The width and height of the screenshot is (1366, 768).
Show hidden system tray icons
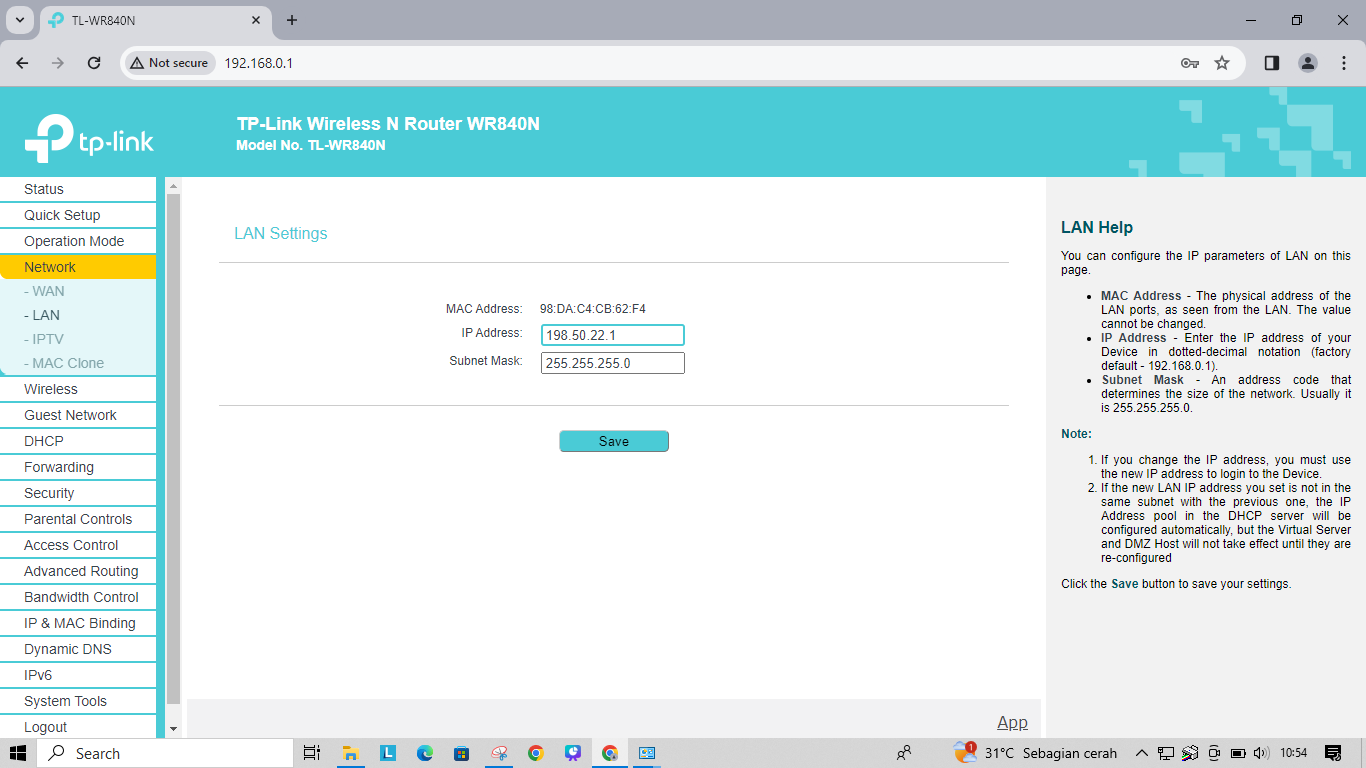click(x=1142, y=753)
